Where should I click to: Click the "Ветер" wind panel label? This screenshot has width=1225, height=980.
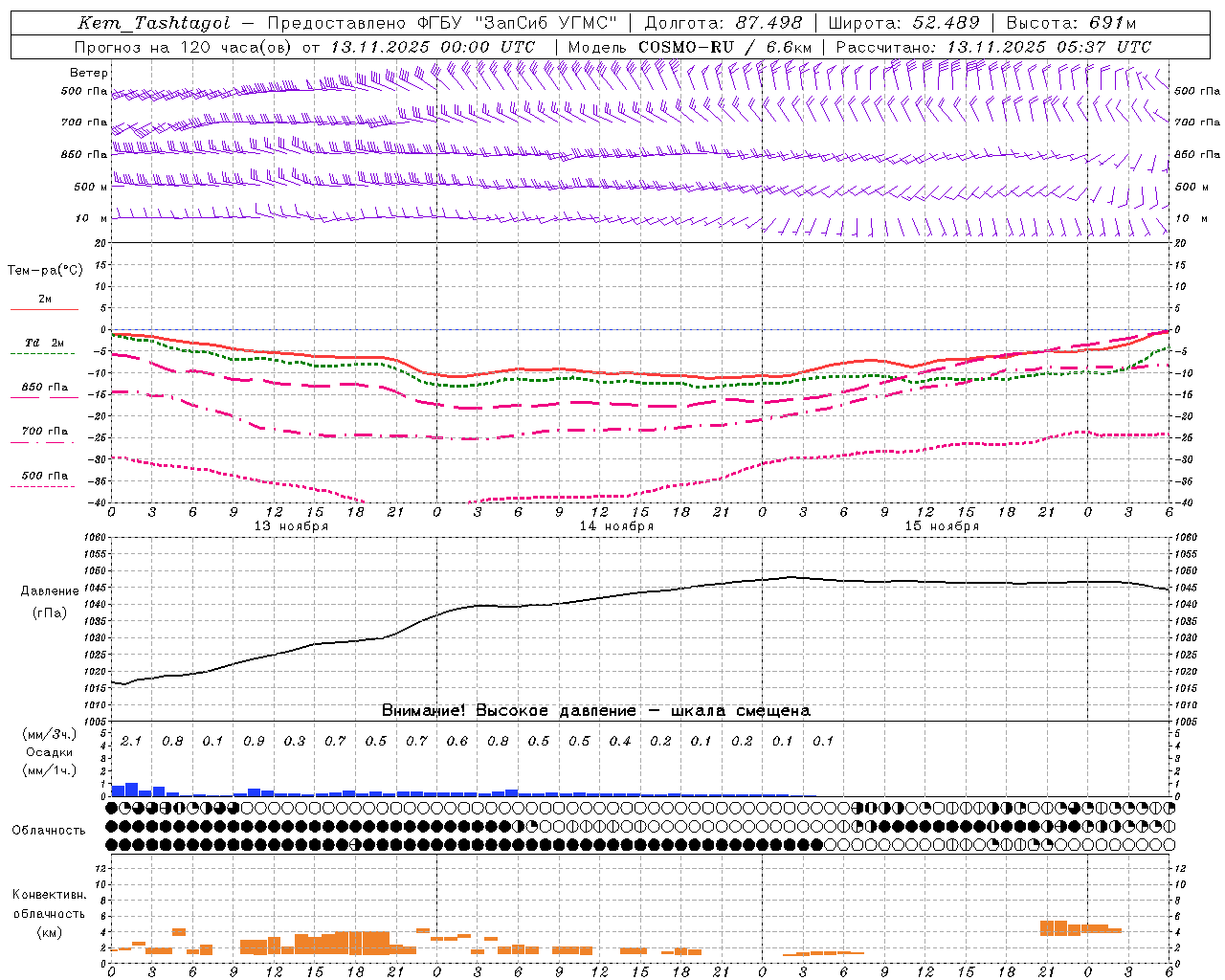(x=89, y=73)
